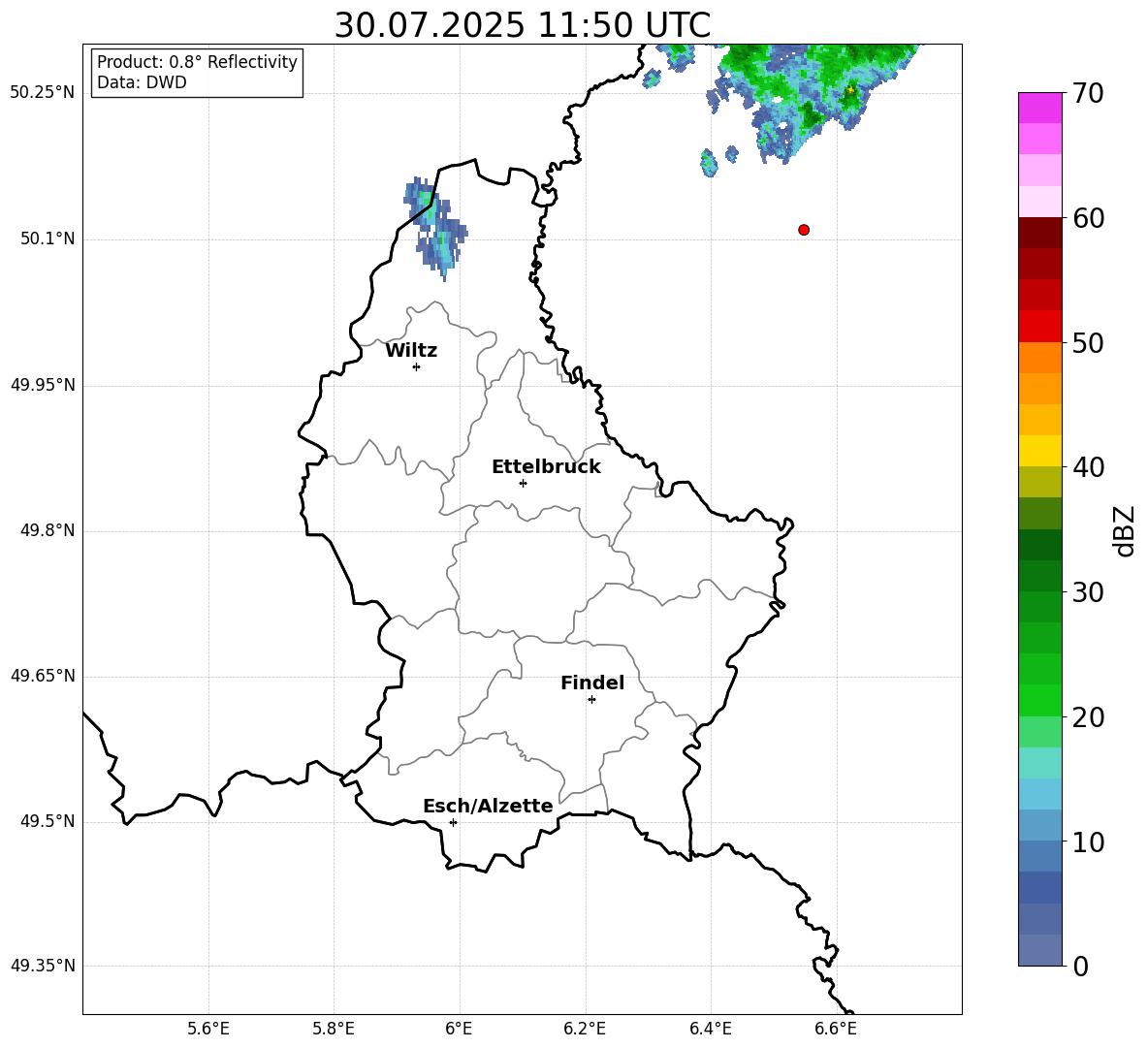Click the 5.8°E longitude label

pyautogui.click(x=334, y=1030)
